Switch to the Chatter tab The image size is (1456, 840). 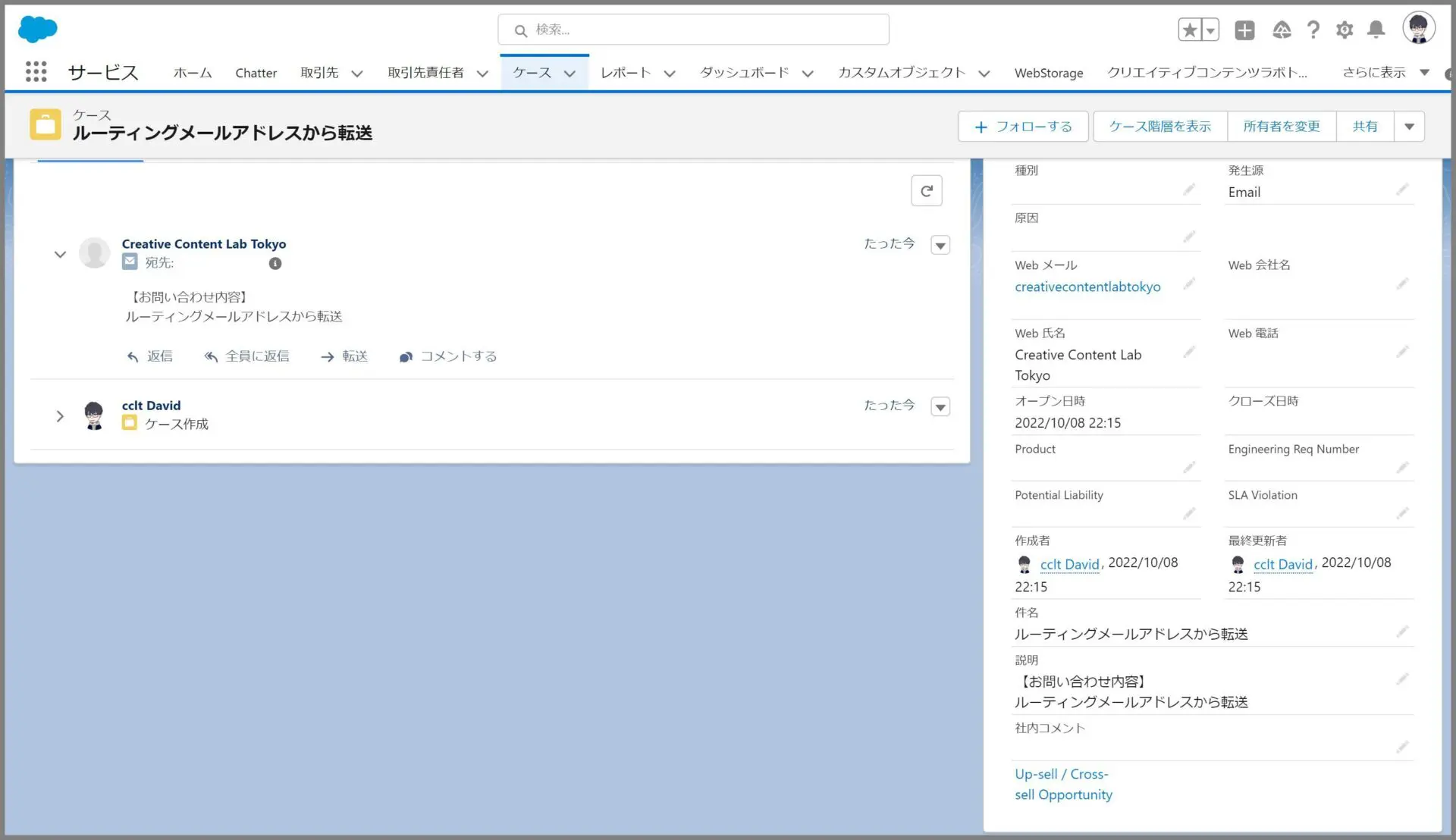point(256,73)
